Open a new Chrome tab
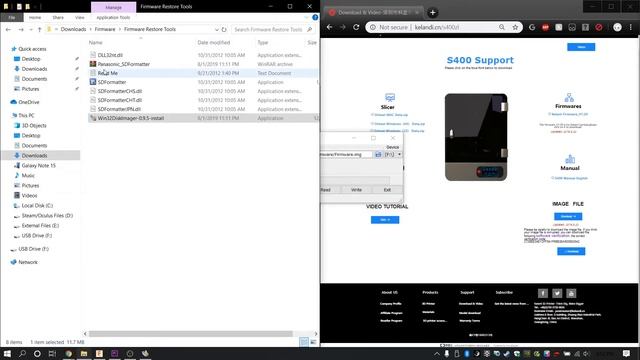The width and height of the screenshot is (640, 360). pyautogui.click(x=433, y=12)
